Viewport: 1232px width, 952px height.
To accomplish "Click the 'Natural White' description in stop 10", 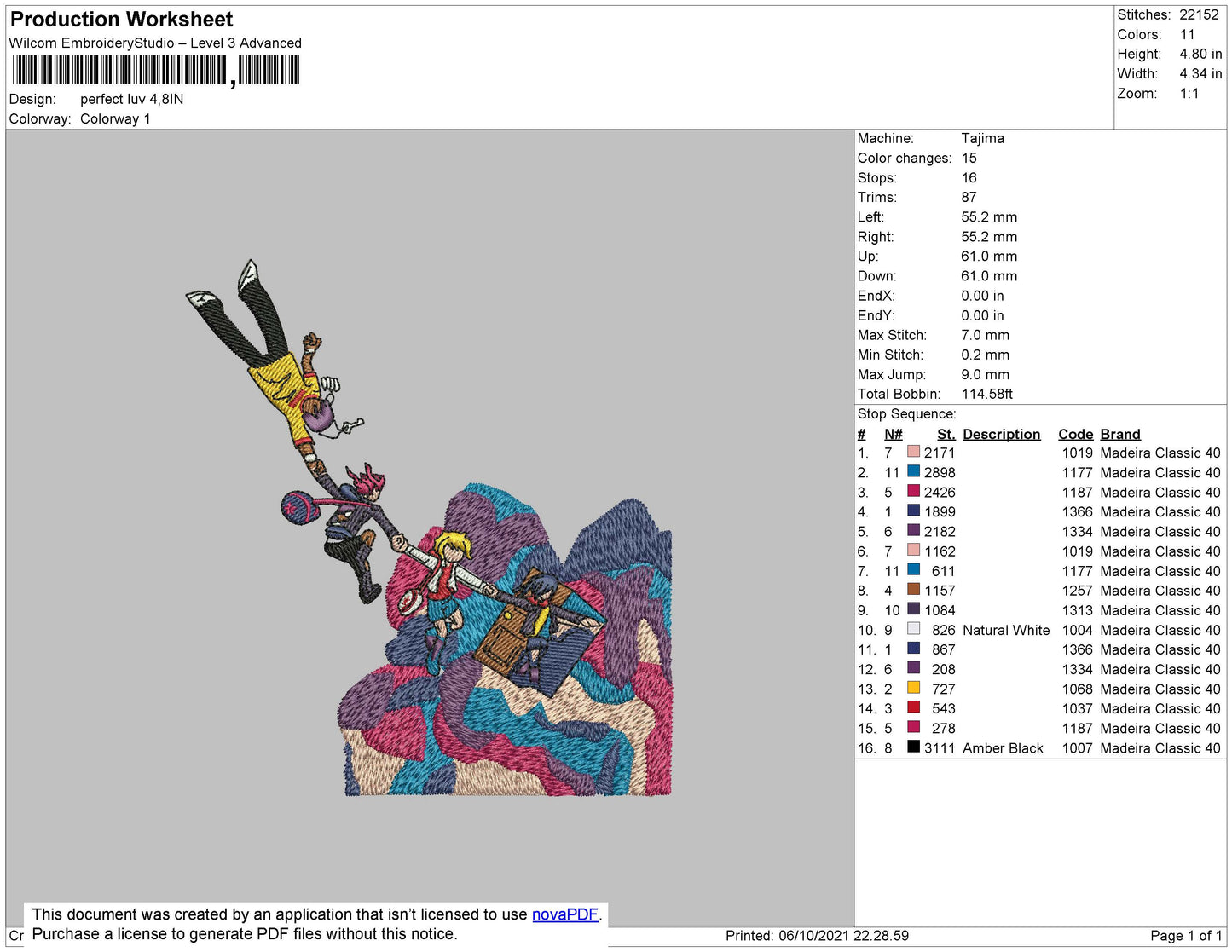I will [1006, 630].
